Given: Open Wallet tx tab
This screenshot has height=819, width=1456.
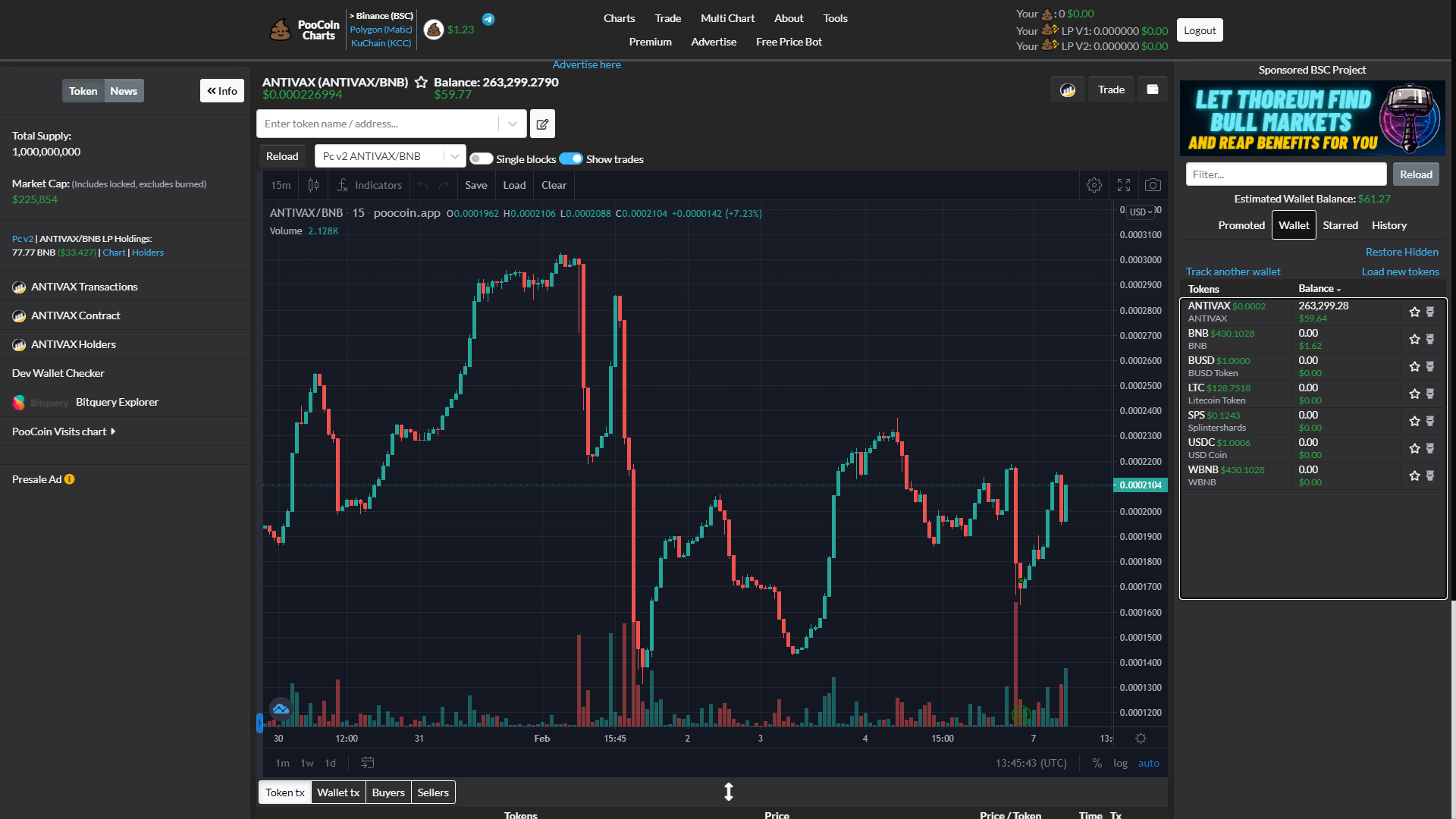Looking at the screenshot, I should 338,792.
